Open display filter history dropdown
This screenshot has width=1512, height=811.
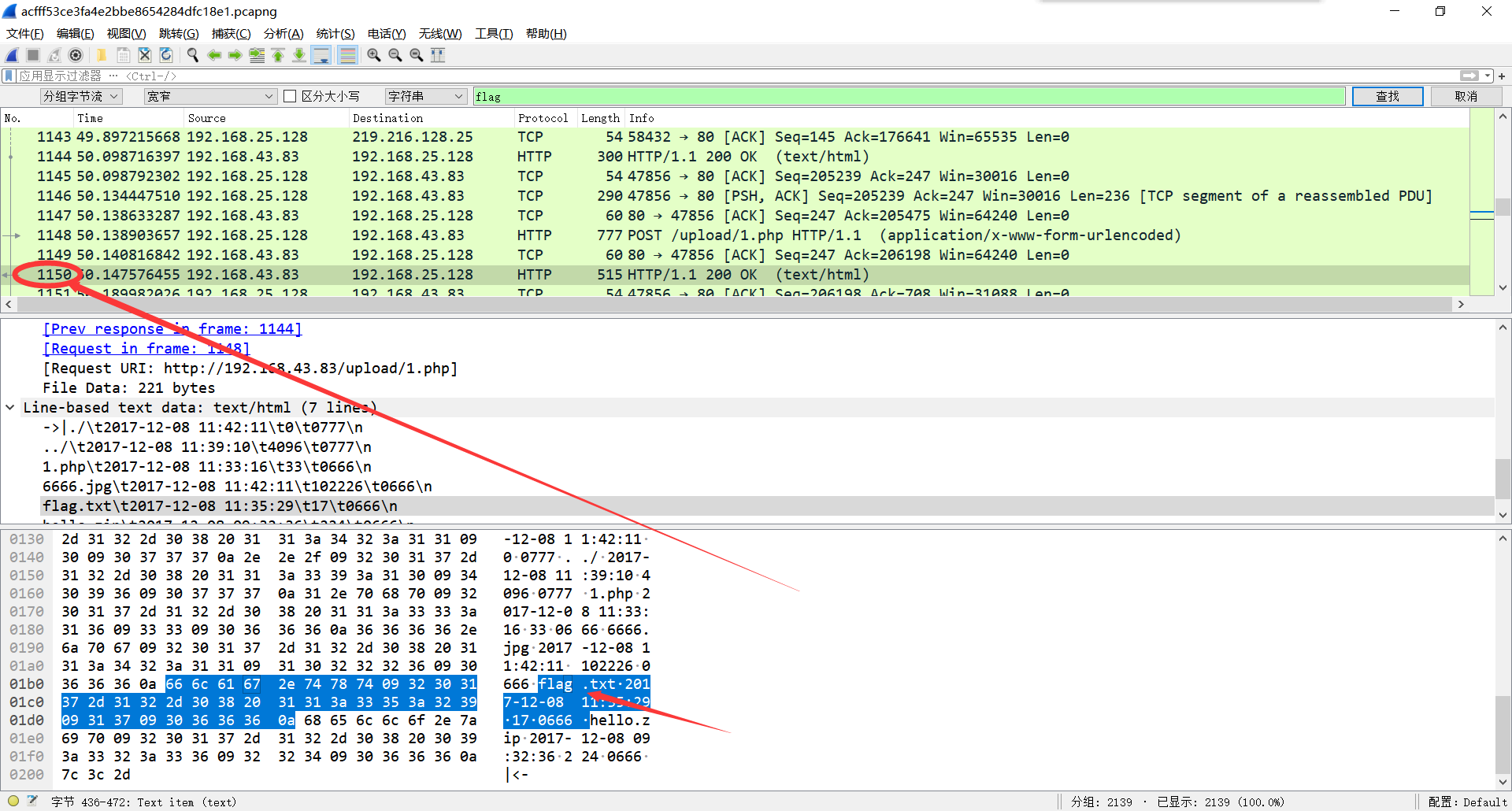click(1488, 76)
